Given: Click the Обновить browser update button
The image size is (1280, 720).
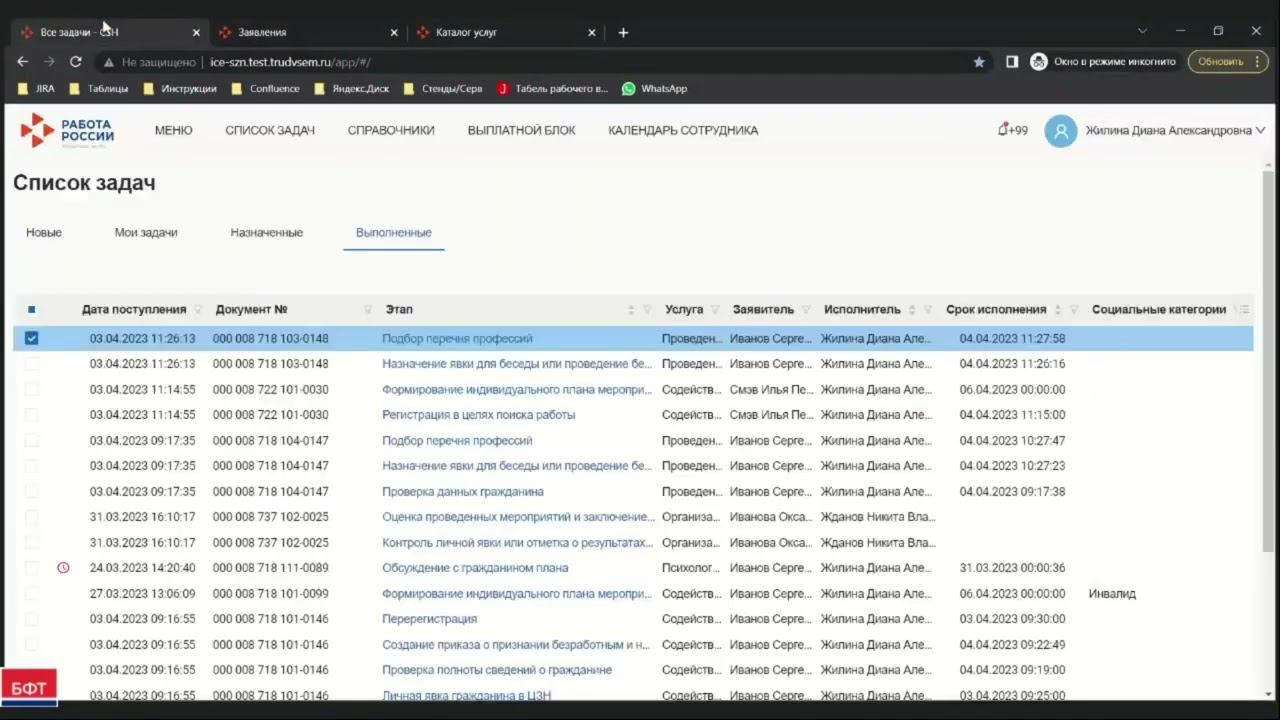Looking at the screenshot, I should click(x=1226, y=62).
